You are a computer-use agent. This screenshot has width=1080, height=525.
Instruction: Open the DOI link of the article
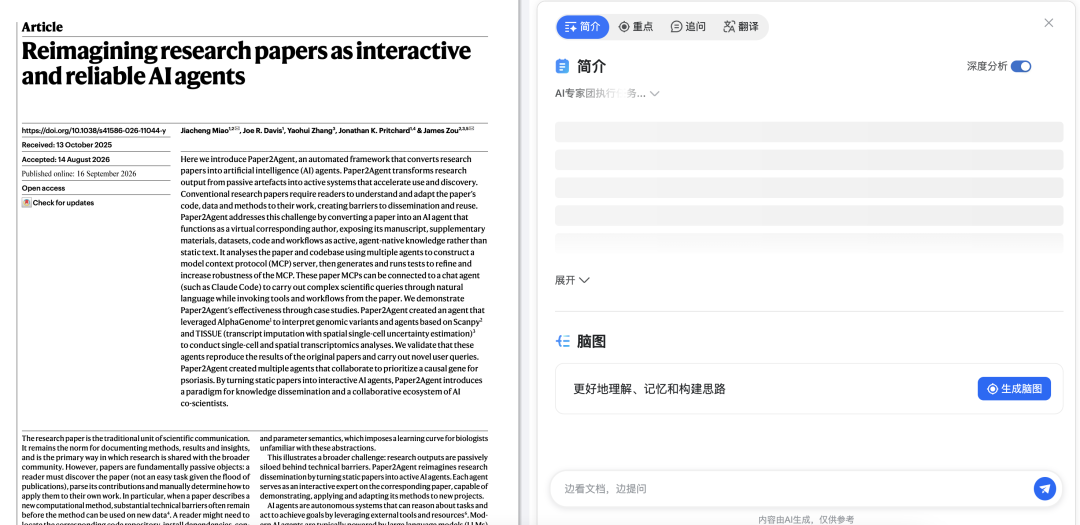(94, 130)
